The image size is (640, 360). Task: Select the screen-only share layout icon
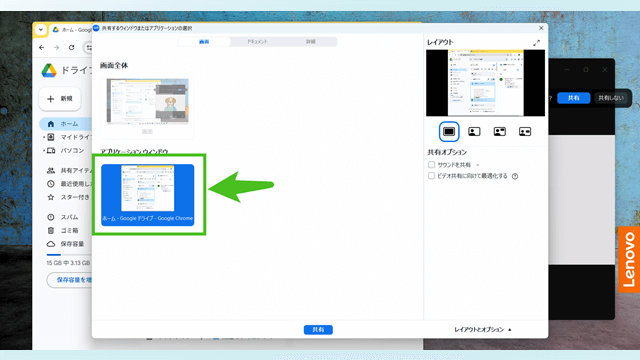pyautogui.click(x=449, y=131)
